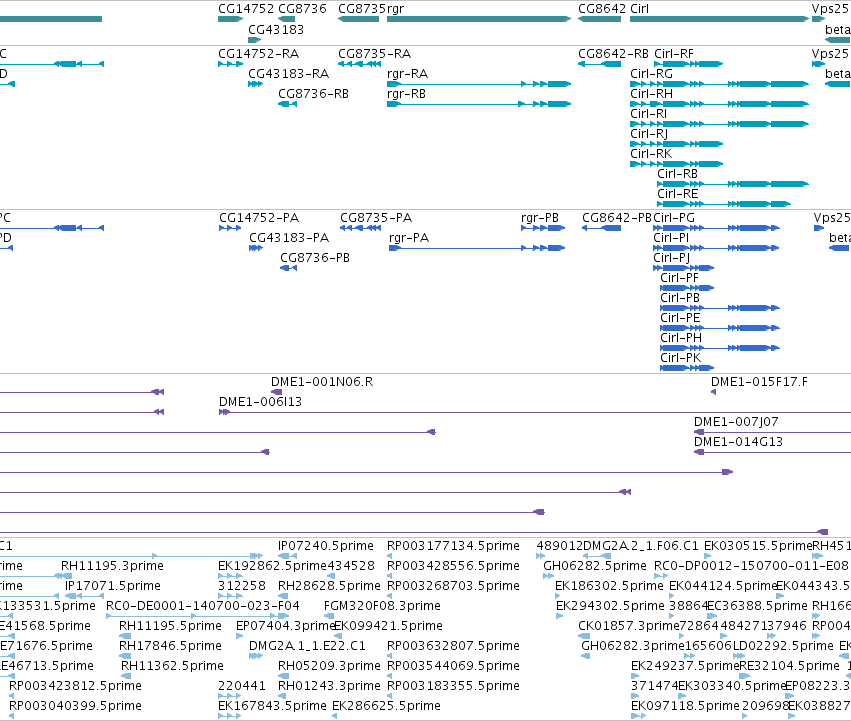851x721 pixels.
Task: Select Cirl-RK transcript label
Action: pyautogui.click(x=651, y=154)
